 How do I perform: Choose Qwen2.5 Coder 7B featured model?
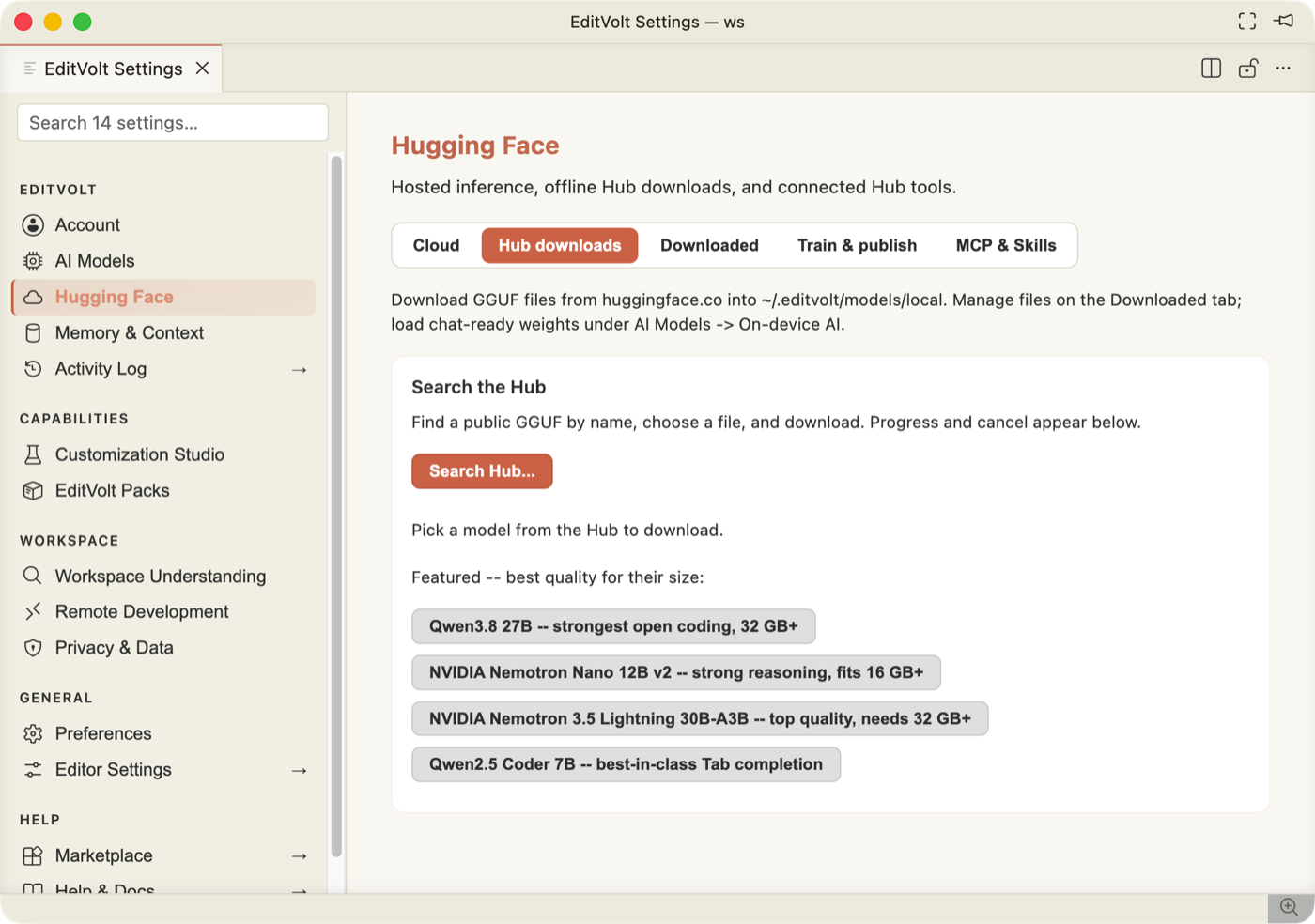[x=626, y=764]
